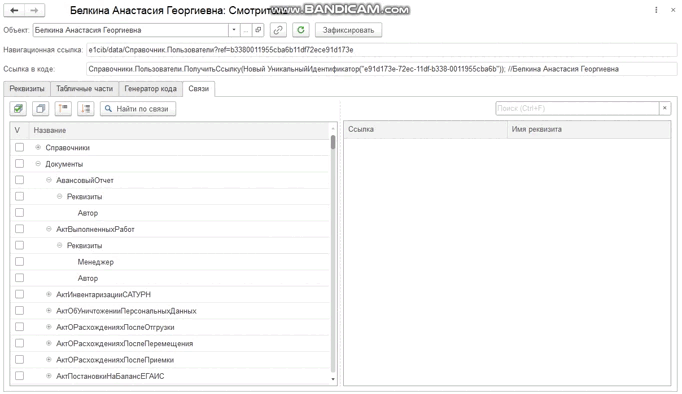Screen dimensions: 682x394
Task: Click the chain link icon button
Action: [278, 30]
